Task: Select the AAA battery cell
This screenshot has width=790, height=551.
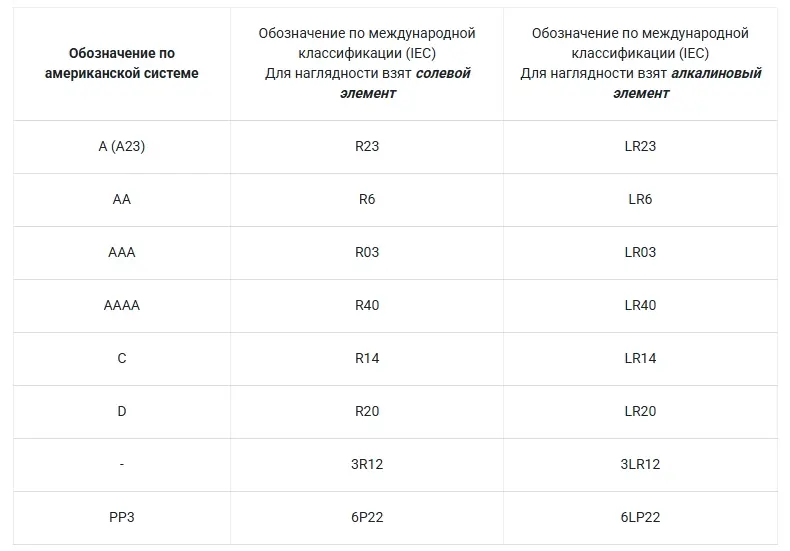Action: coord(121,252)
